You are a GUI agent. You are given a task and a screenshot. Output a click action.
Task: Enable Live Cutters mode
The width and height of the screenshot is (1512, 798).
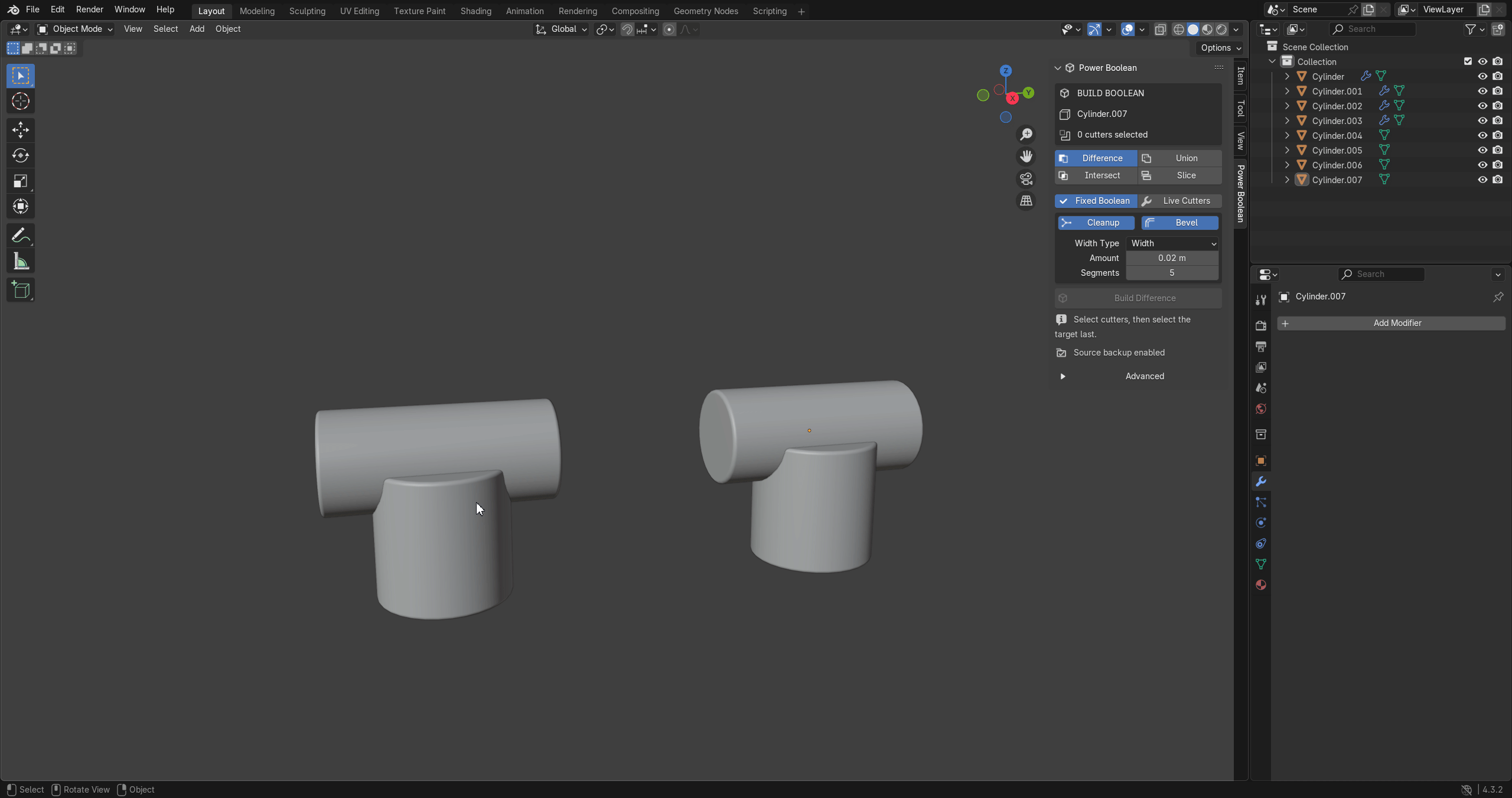1179,201
